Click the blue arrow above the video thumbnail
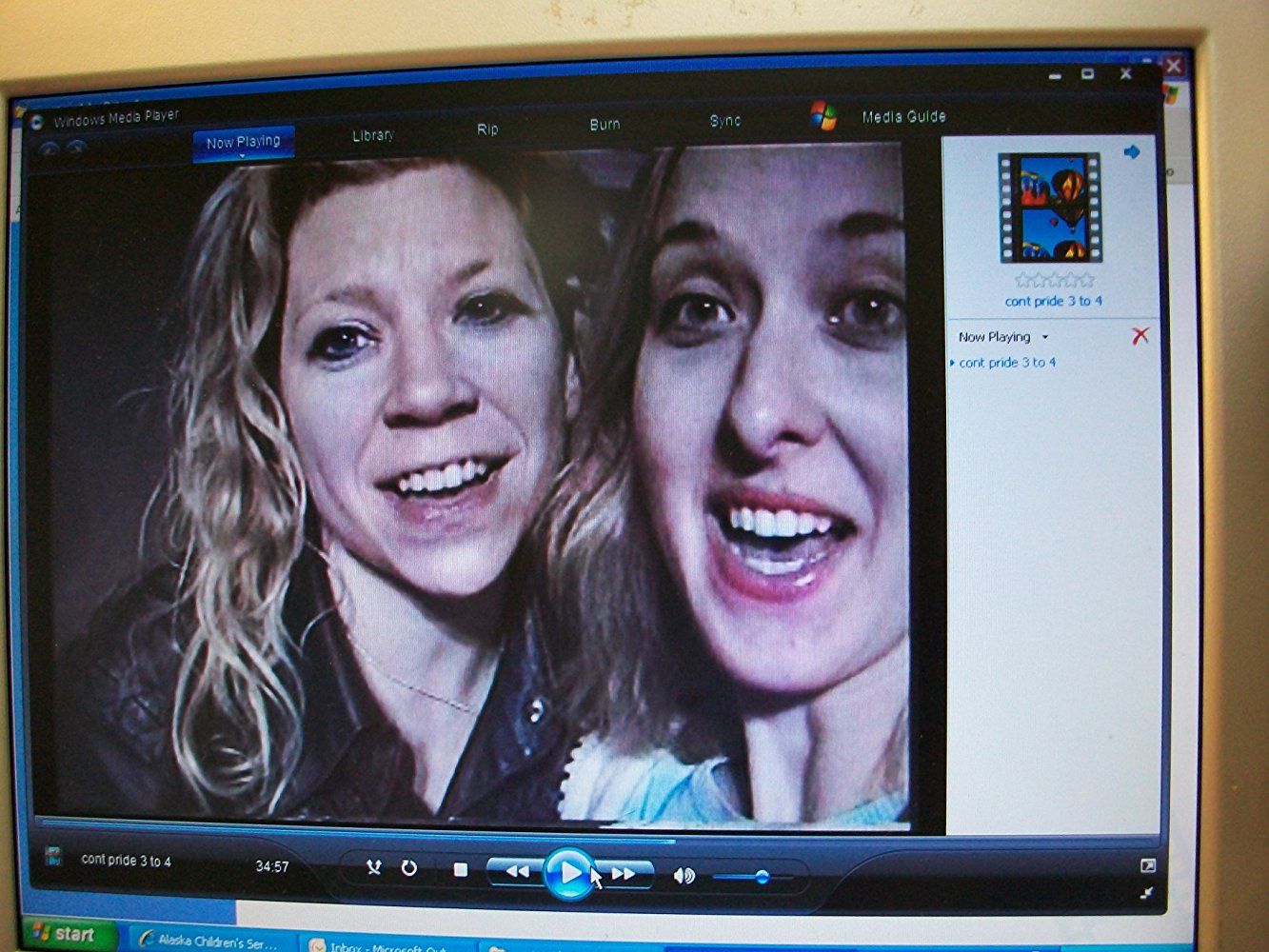This screenshot has width=1269, height=952. pyautogui.click(x=1131, y=151)
